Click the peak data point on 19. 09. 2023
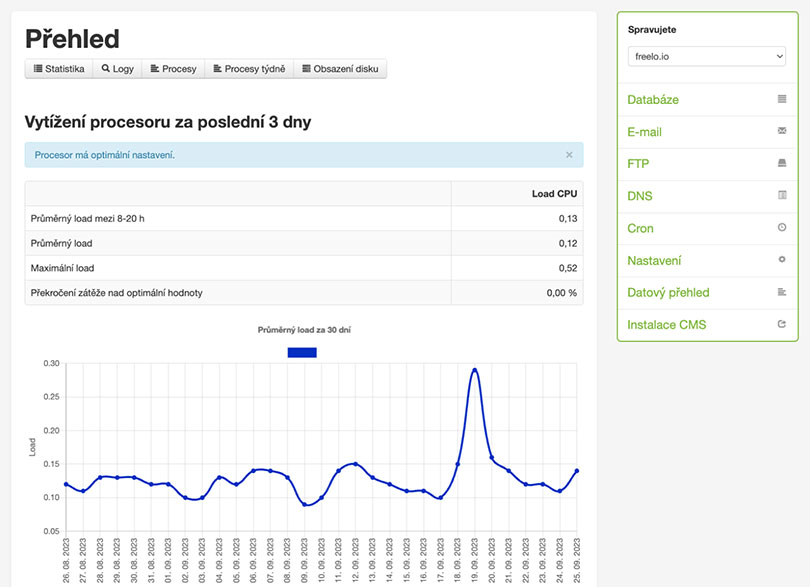Screen dimensions: 810x587 pos(475,370)
